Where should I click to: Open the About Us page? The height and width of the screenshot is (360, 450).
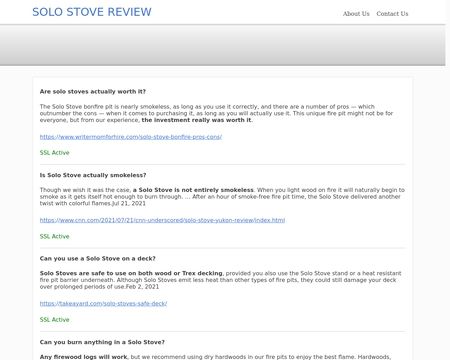click(356, 14)
